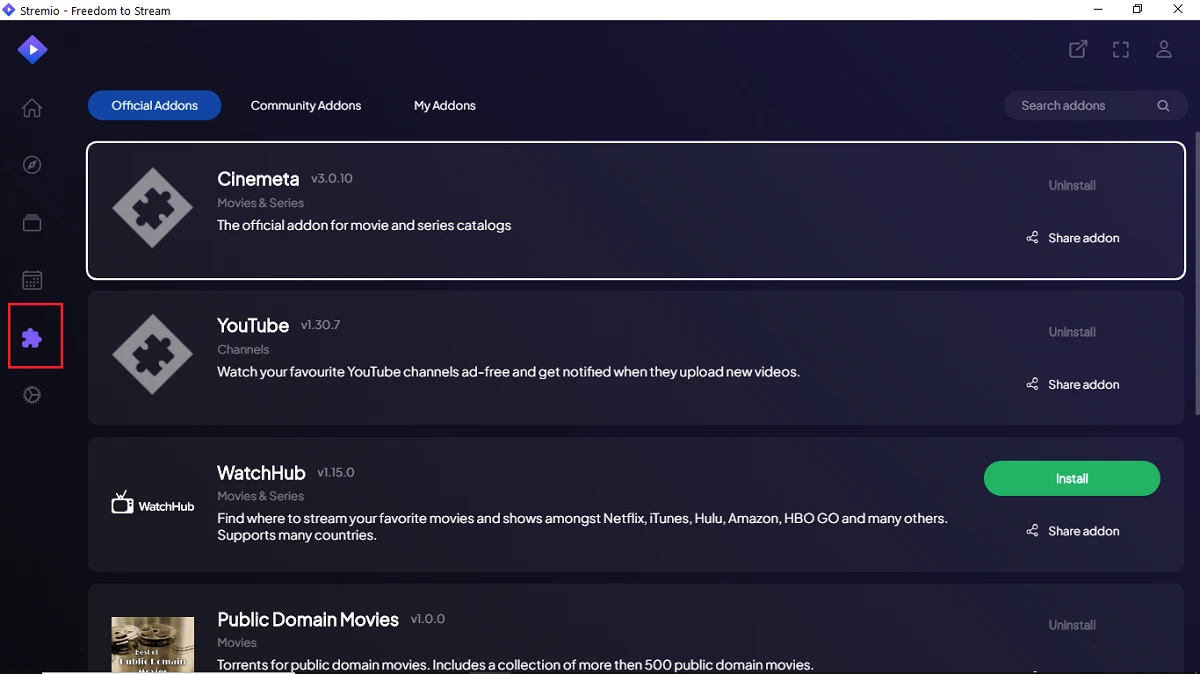Click the YouTube addon puzzle logo
This screenshot has height=674, width=1200.
click(x=152, y=356)
